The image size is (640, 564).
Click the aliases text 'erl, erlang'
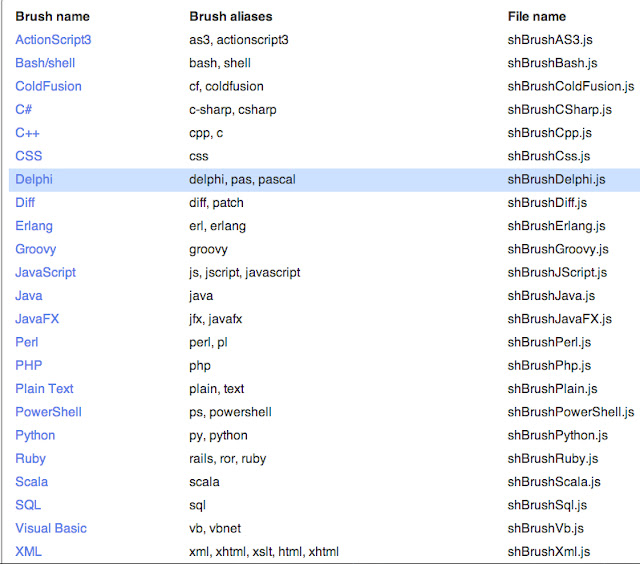(218, 226)
